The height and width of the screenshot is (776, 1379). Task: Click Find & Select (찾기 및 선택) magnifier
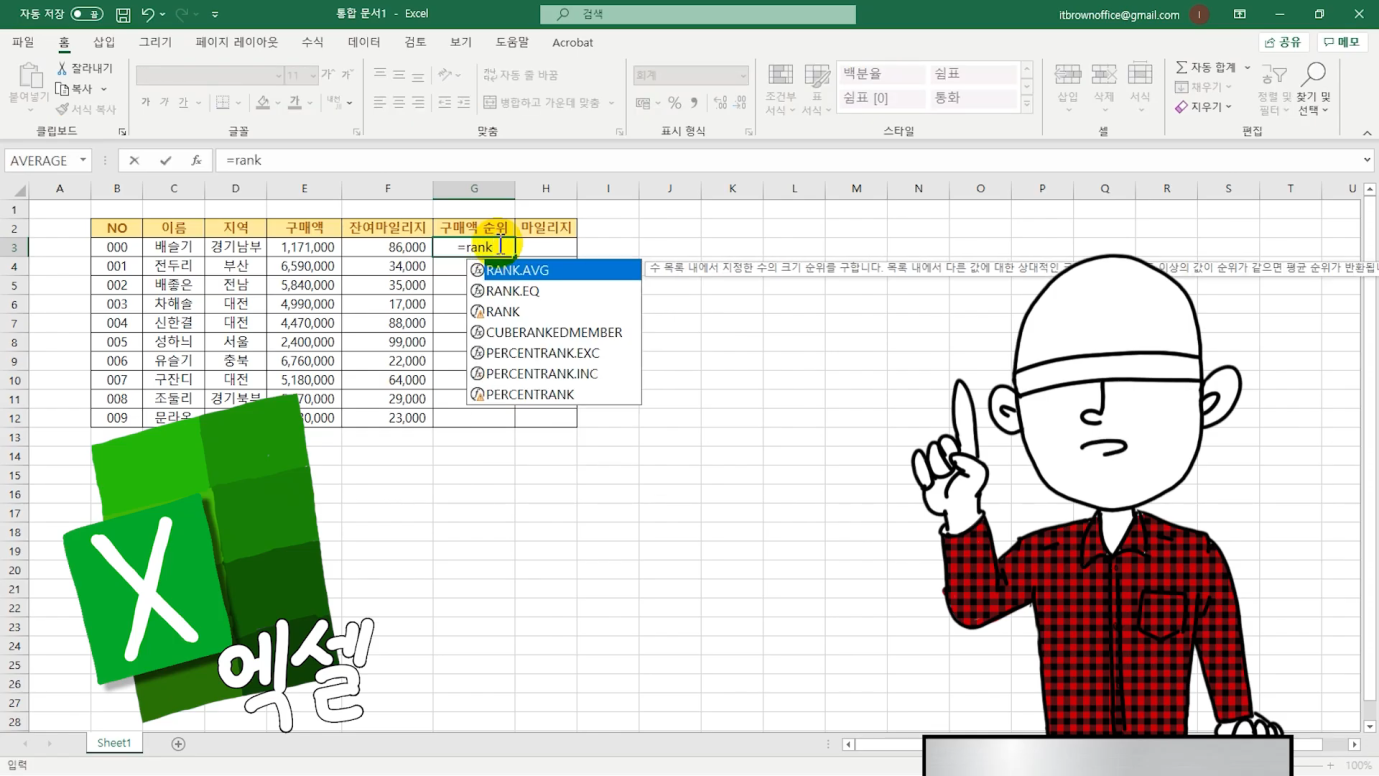click(x=1313, y=74)
